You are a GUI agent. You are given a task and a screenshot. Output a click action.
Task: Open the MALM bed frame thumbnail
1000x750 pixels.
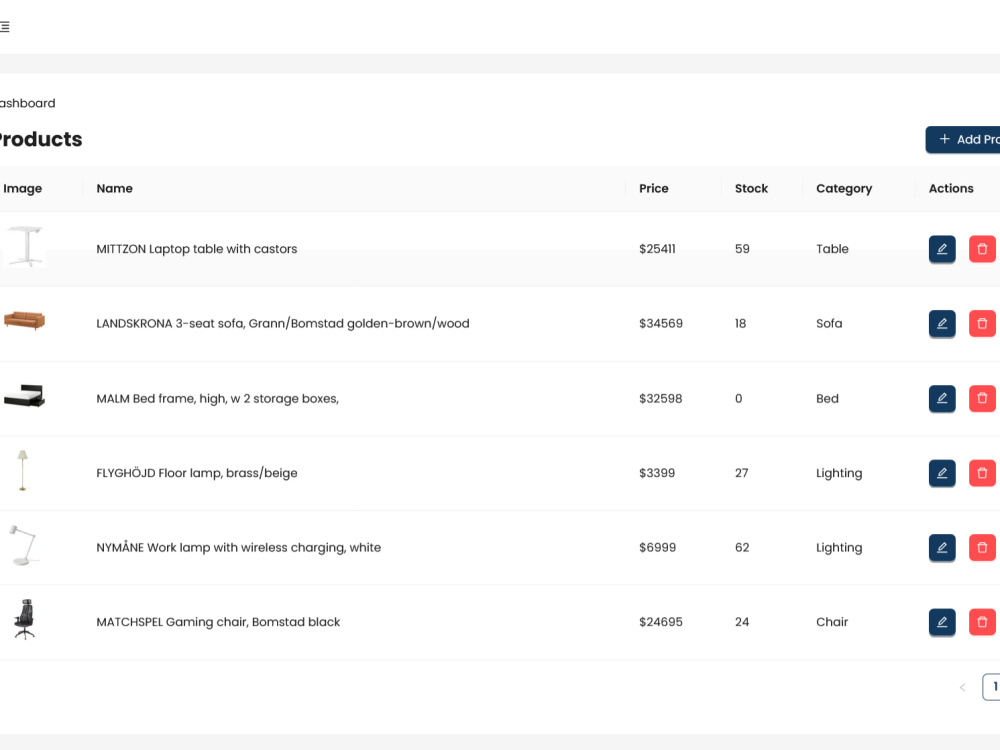pos(24,395)
